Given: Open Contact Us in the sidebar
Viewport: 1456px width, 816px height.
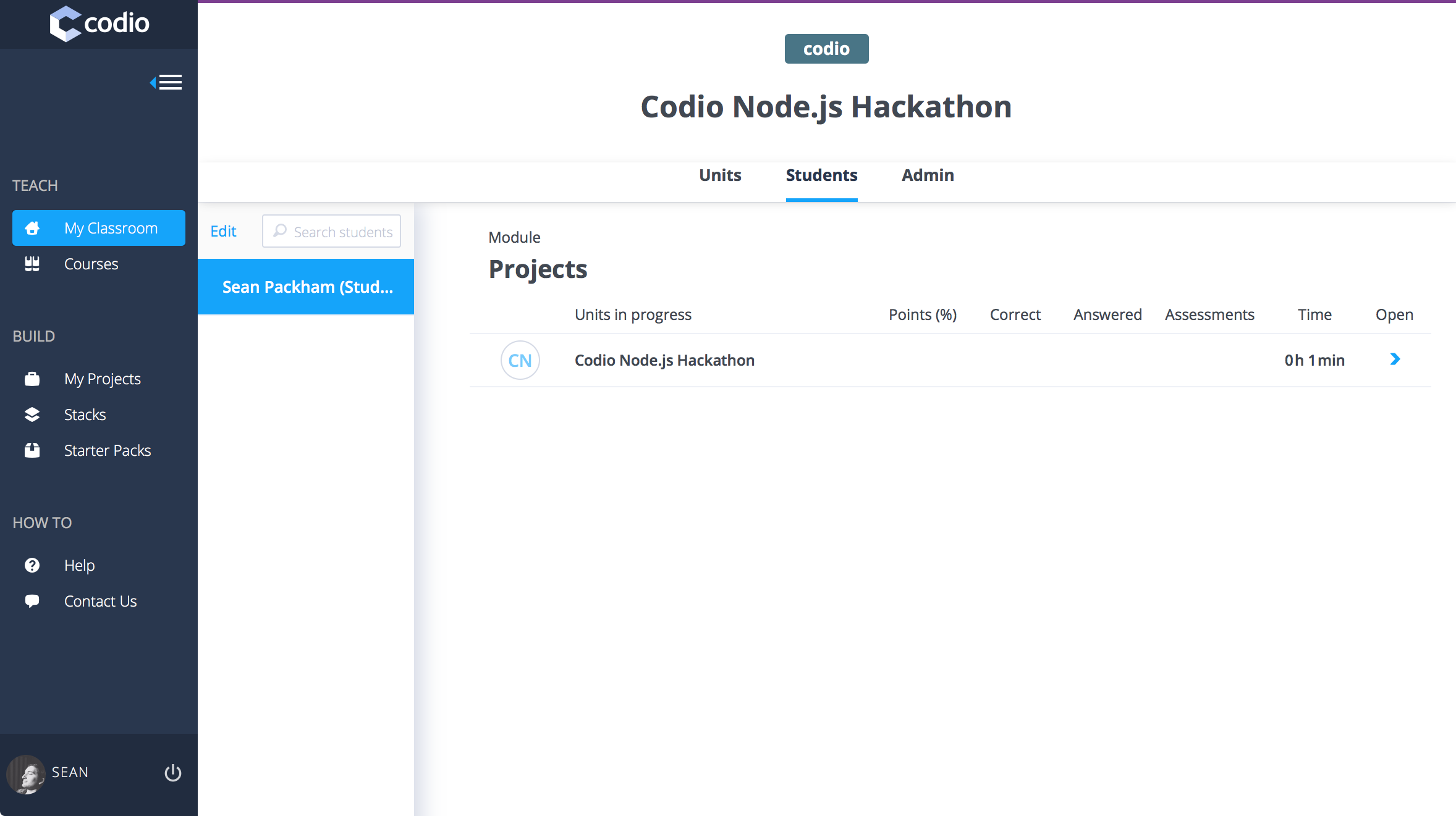Looking at the screenshot, I should (x=99, y=601).
